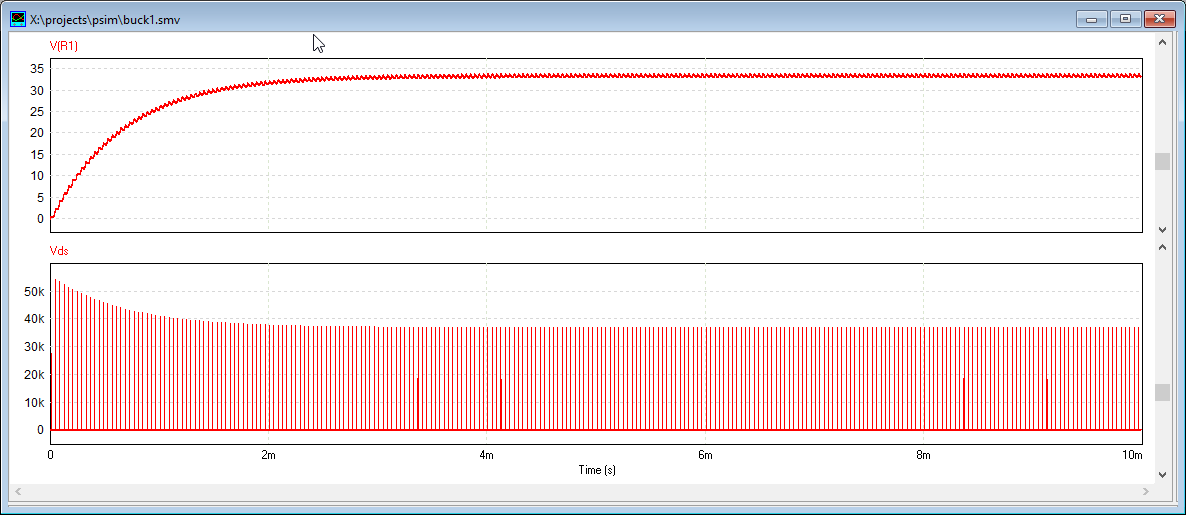The width and height of the screenshot is (1186, 515).
Task: Select the V(R1) curve label
Action: point(64,45)
